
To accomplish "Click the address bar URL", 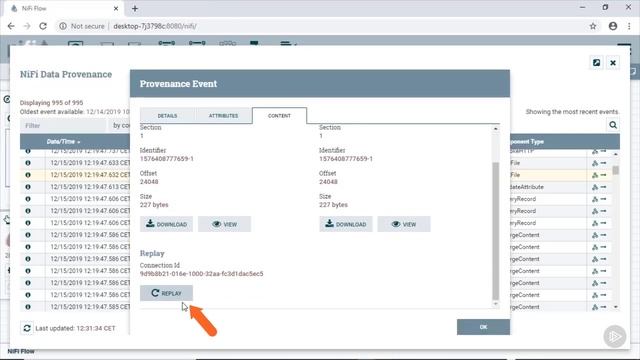I will (155, 26).
